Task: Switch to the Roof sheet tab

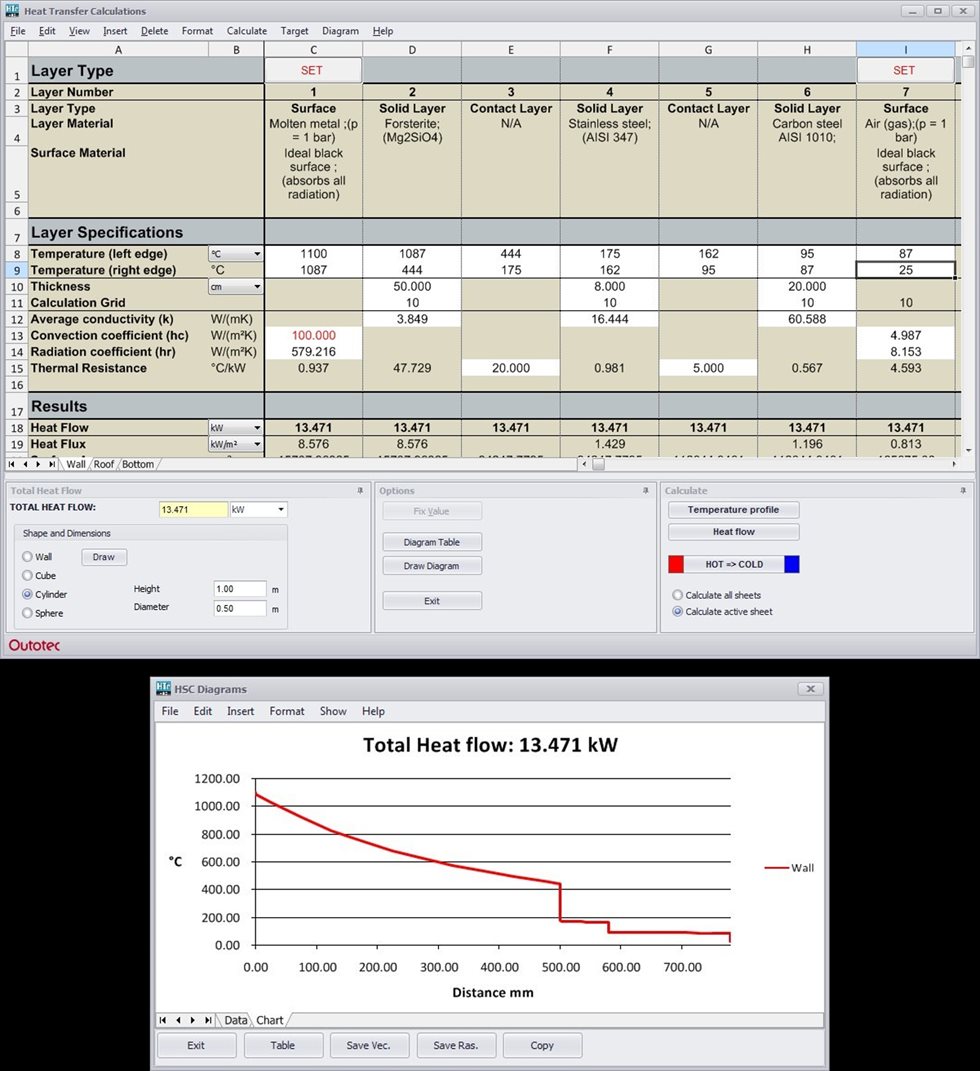Action: click(x=104, y=464)
